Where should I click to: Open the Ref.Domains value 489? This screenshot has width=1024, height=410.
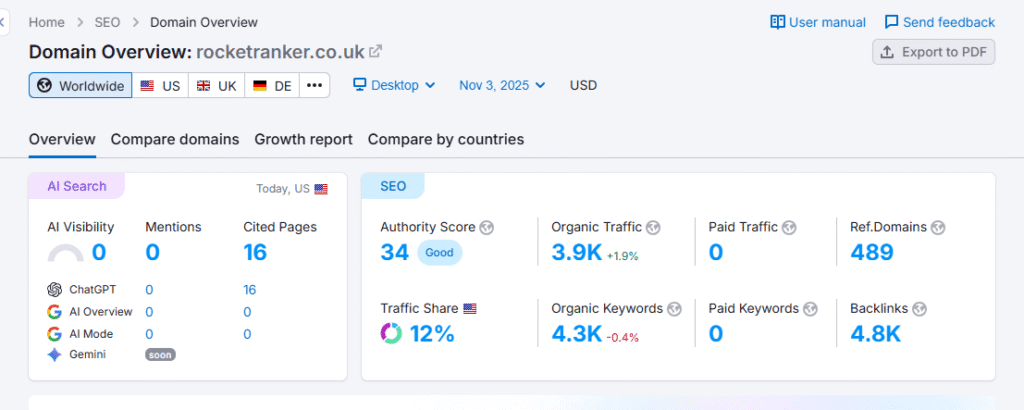pyautogui.click(x=872, y=253)
